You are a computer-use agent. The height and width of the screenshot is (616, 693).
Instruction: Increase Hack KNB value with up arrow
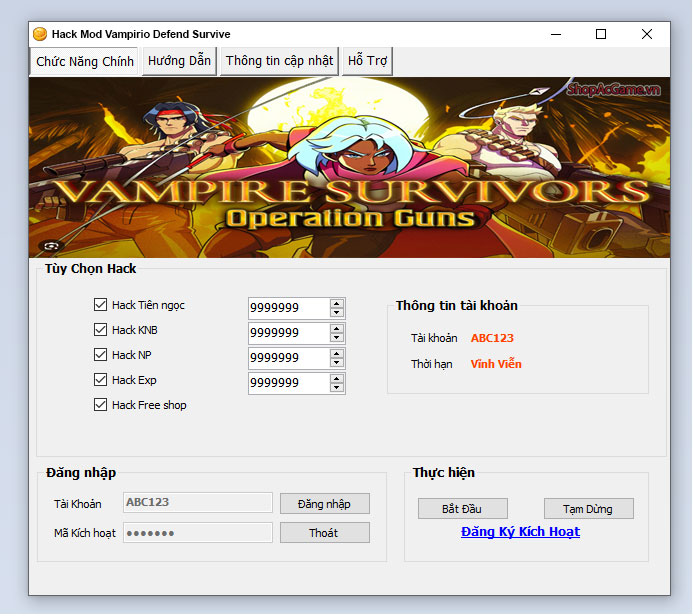pyautogui.click(x=337, y=328)
